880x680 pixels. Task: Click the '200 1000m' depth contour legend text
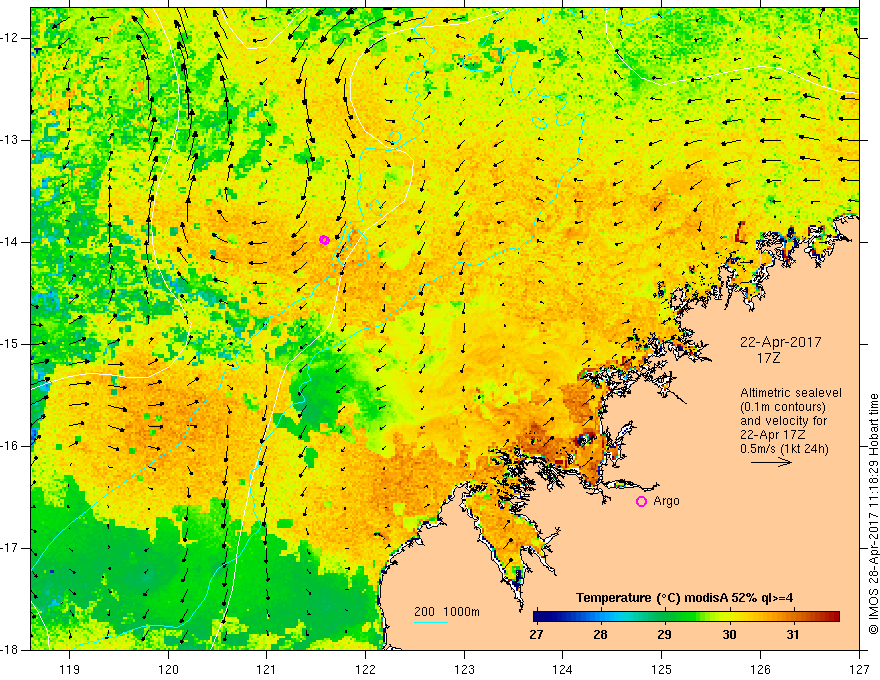point(447,612)
